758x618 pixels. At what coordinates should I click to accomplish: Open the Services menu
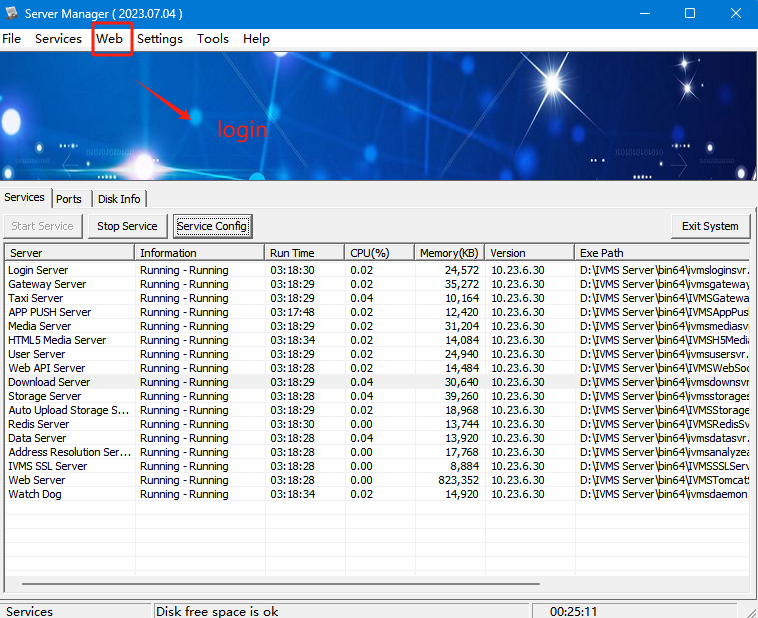[58, 39]
